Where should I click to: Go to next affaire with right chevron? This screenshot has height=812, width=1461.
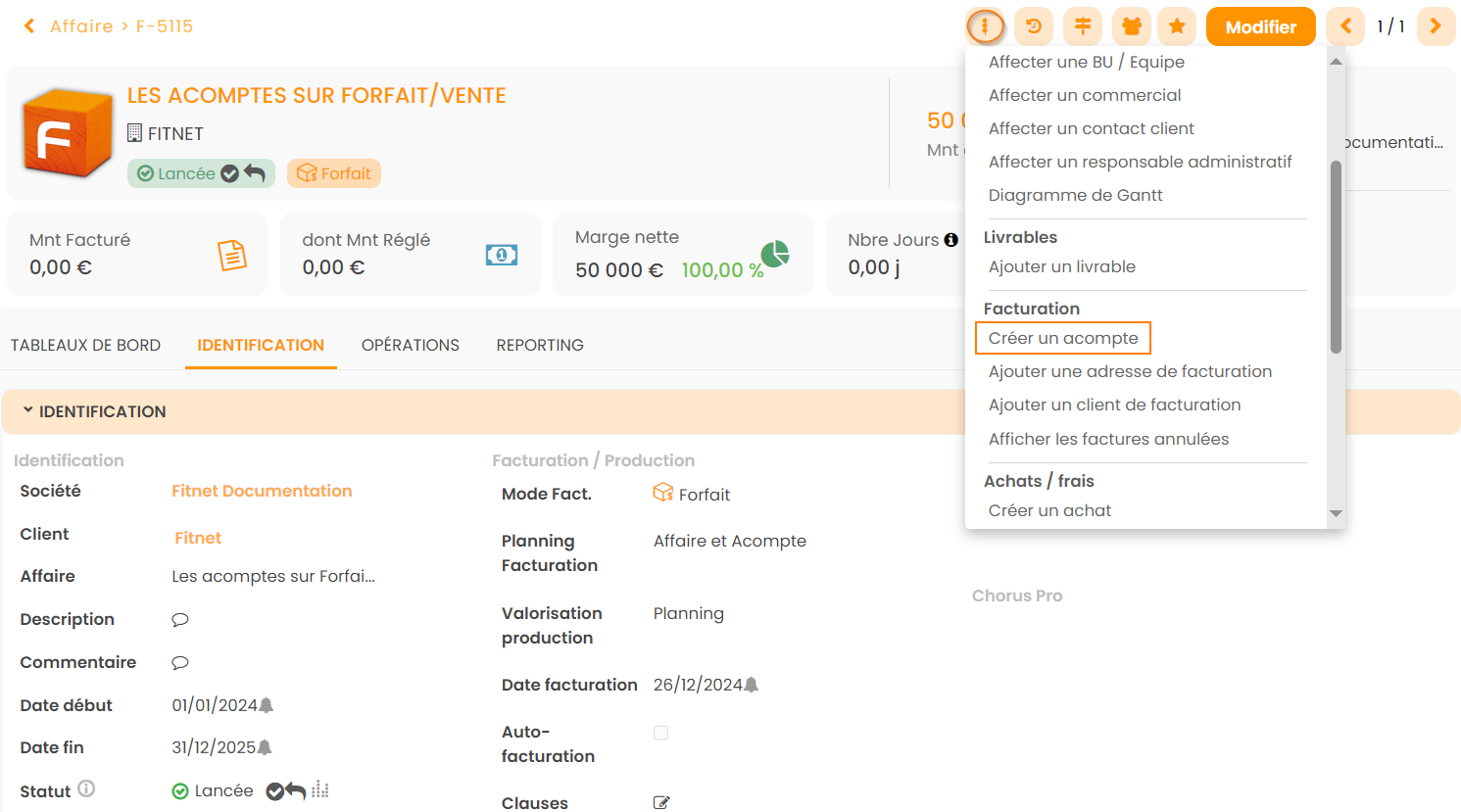pyautogui.click(x=1435, y=26)
